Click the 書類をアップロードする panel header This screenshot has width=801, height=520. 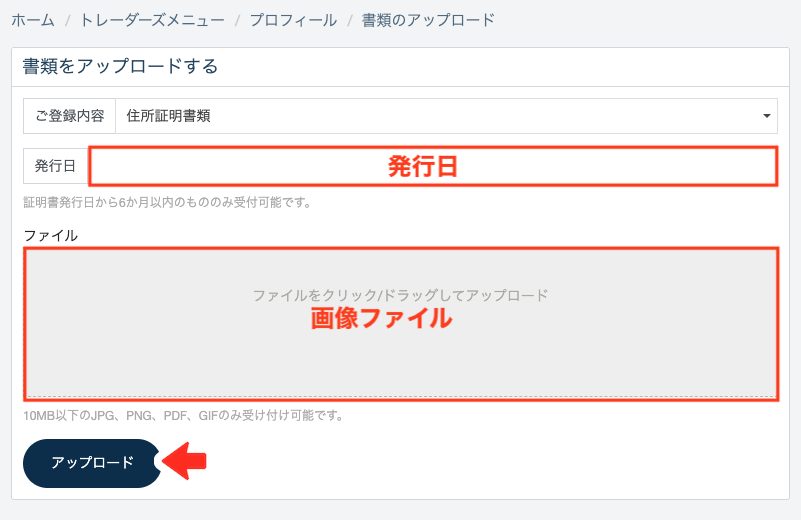click(120, 67)
